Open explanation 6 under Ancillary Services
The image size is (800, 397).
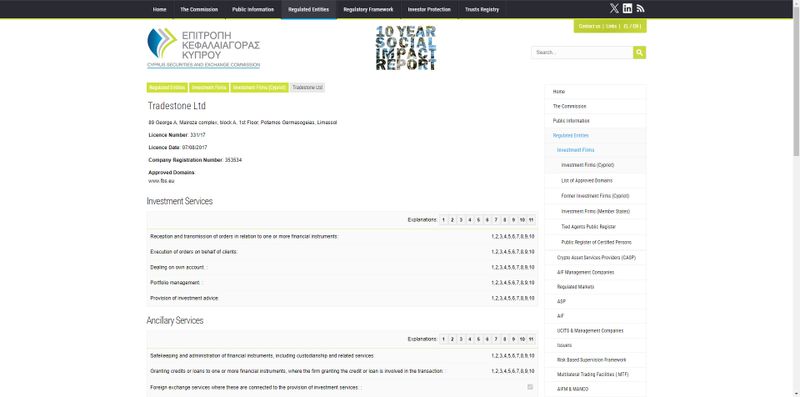point(487,339)
